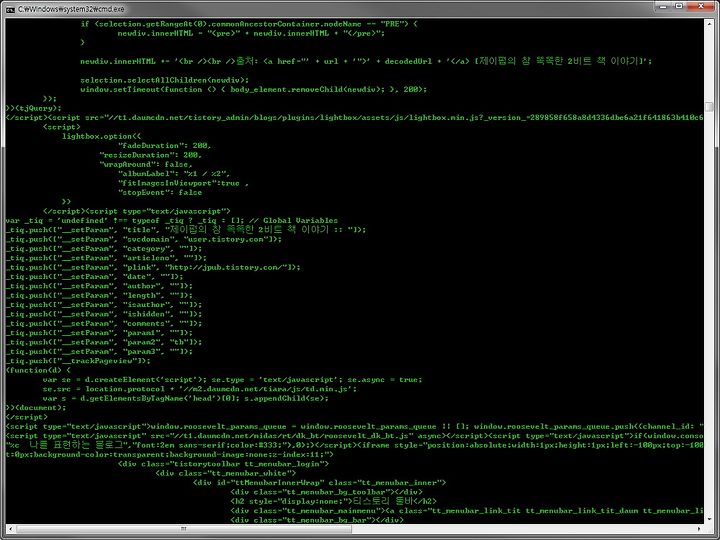Click the "fitImagesInViewport":true line
This screenshot has width=720, height=540.
(x=183, y=183)
